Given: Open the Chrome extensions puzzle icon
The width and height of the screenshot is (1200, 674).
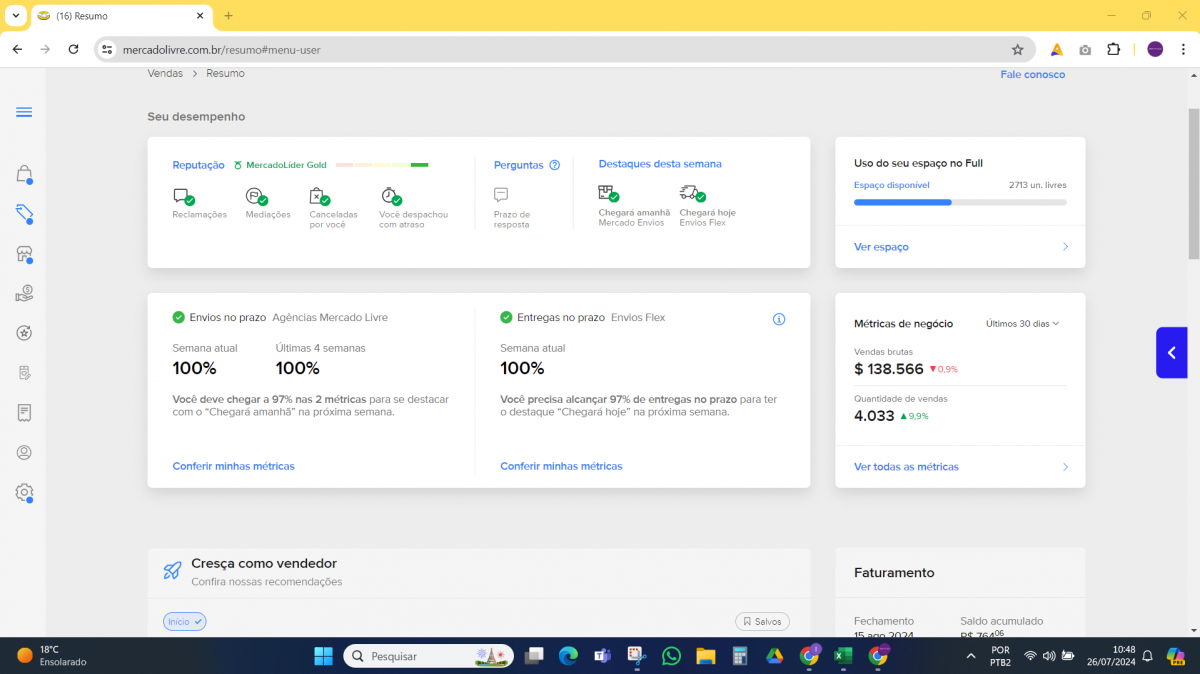Looking at the screenshot, I should point(1114,49).
